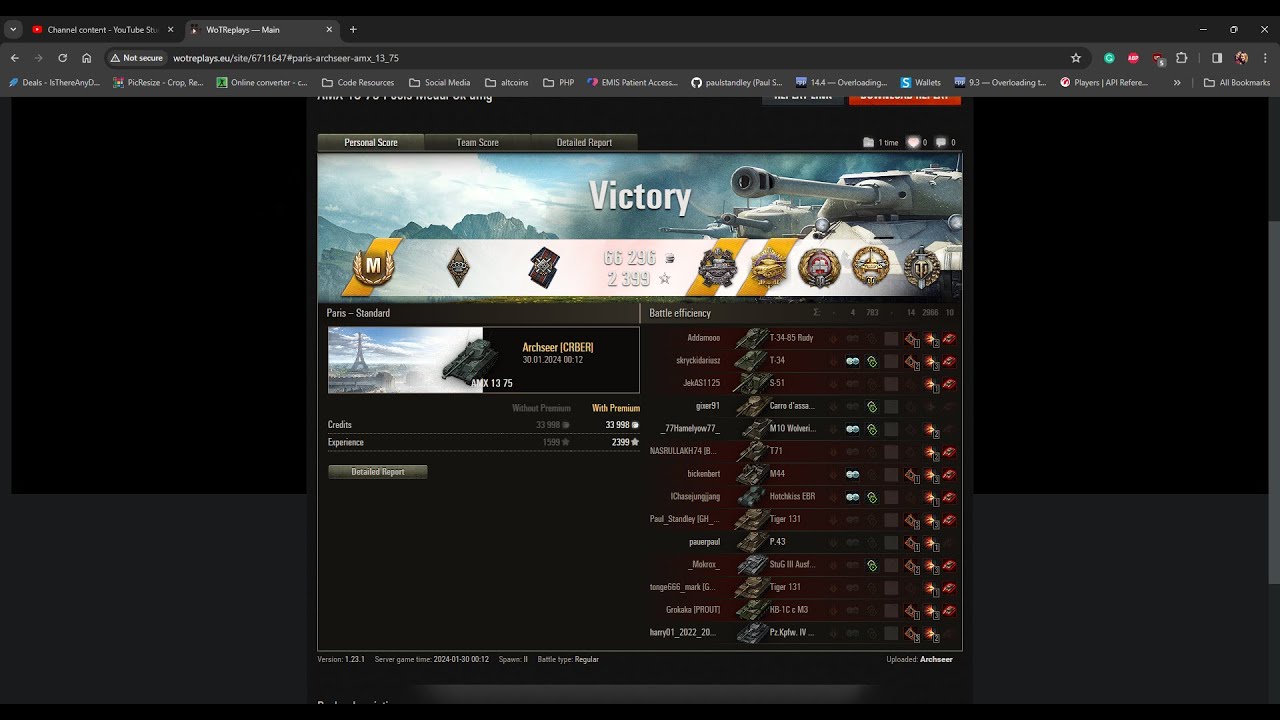Screen dimensions: 1280x720
Task: Click the Adblock extension icon
Action: pos(1133,58)
